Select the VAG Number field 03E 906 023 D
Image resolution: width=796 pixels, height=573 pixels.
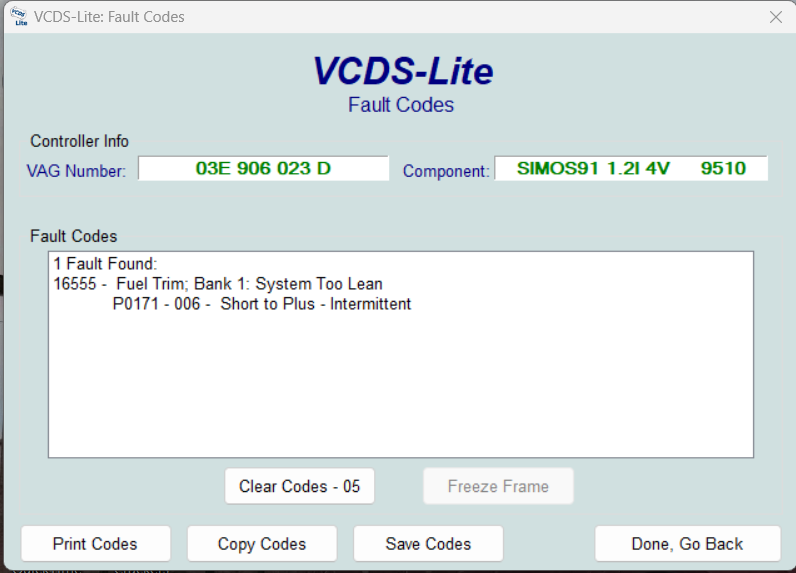click(263, 168)
